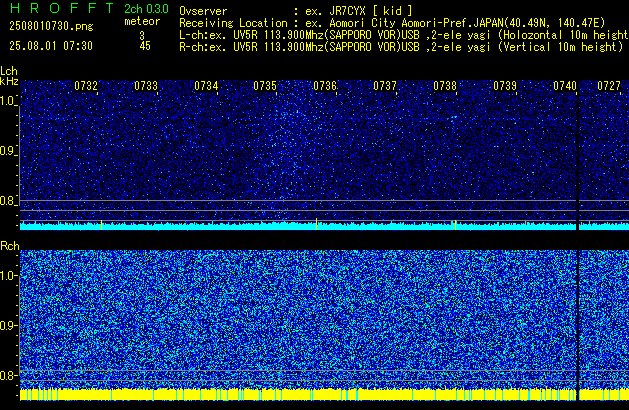Select the 0733 time marker
This screenshot has height=410, width=629.
pyautogui.click(x=146, y=86)
